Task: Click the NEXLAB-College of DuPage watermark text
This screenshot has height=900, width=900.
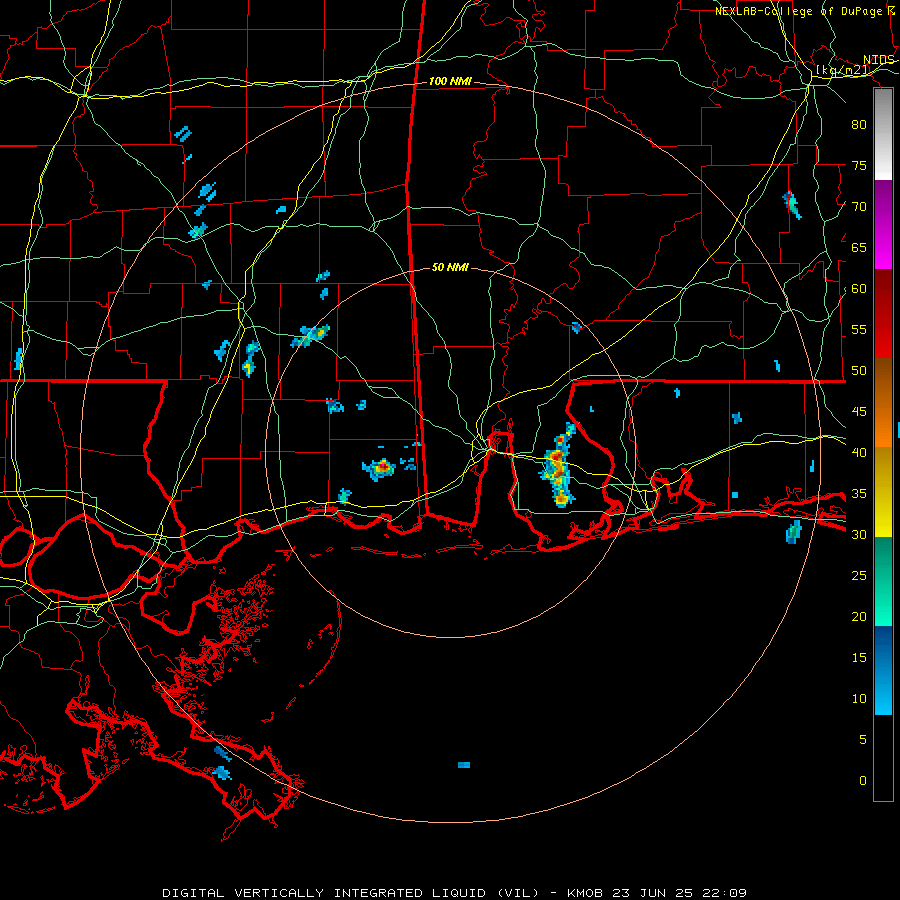Action: (805, 11)
